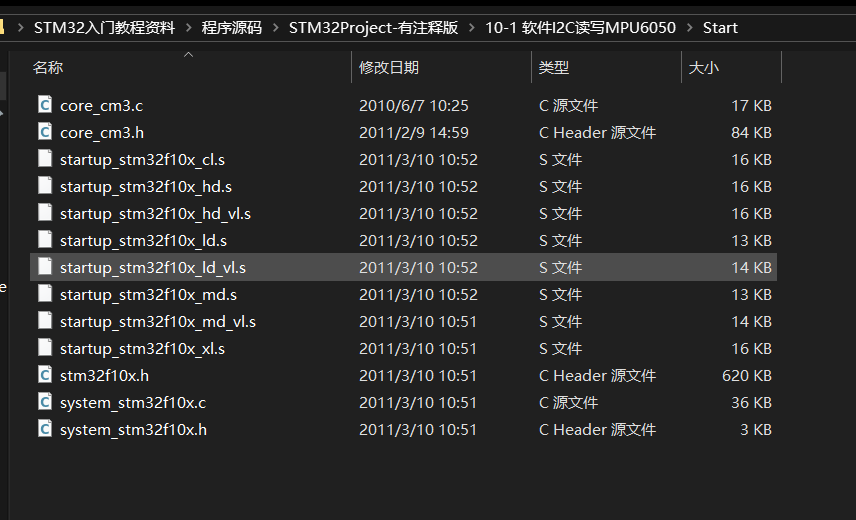This screenshot has width=856, height=520.
Task: Click the core_cm3.h file icon
Action: tap(45, 132)
